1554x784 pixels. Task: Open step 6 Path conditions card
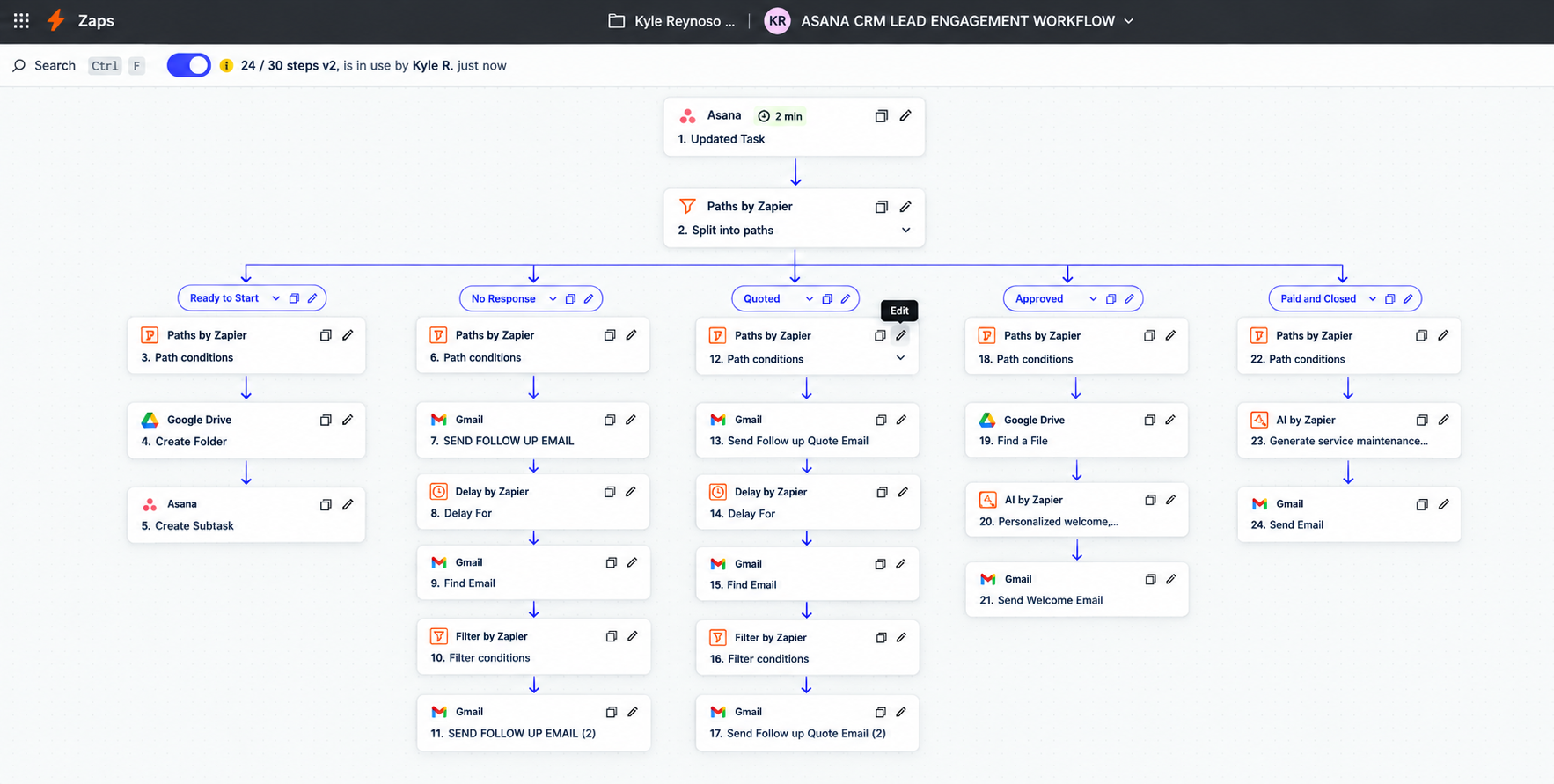(x=533, y=346)
